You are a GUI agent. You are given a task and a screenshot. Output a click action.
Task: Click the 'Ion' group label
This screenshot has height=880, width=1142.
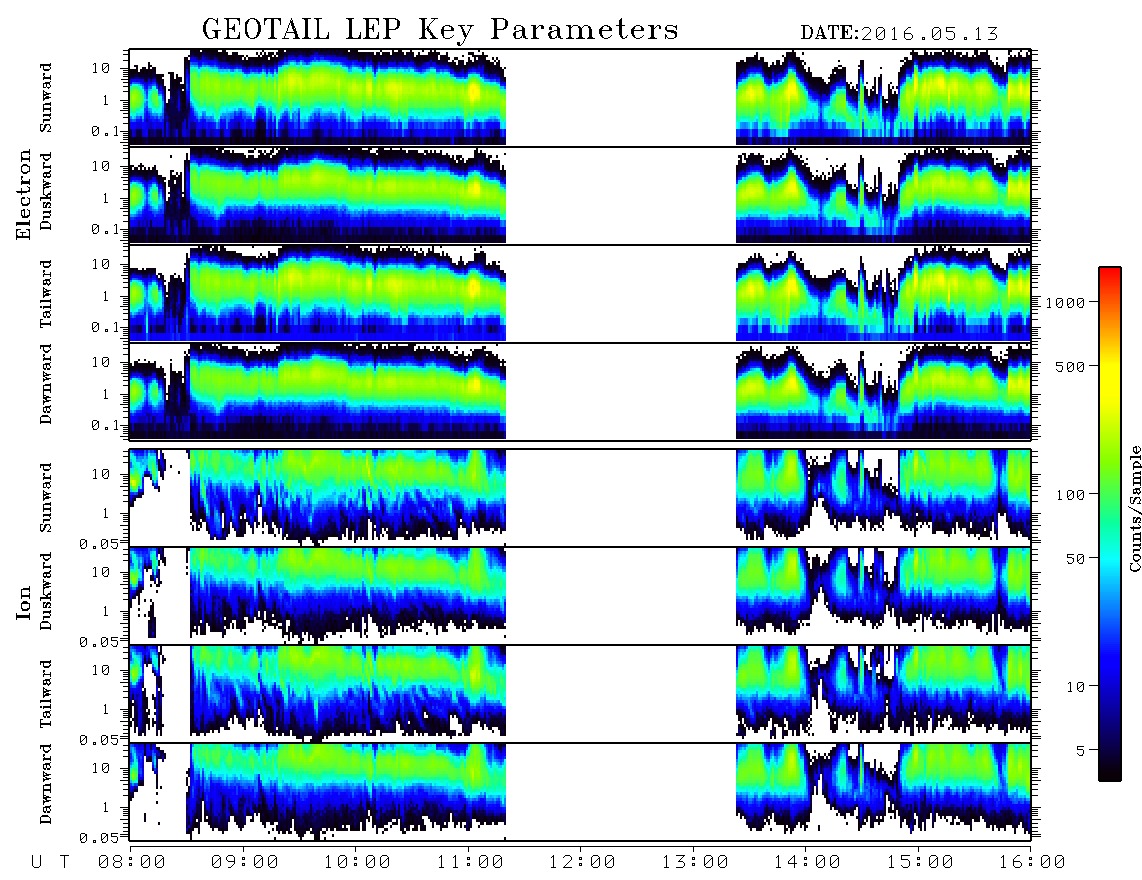coord(24,602)
